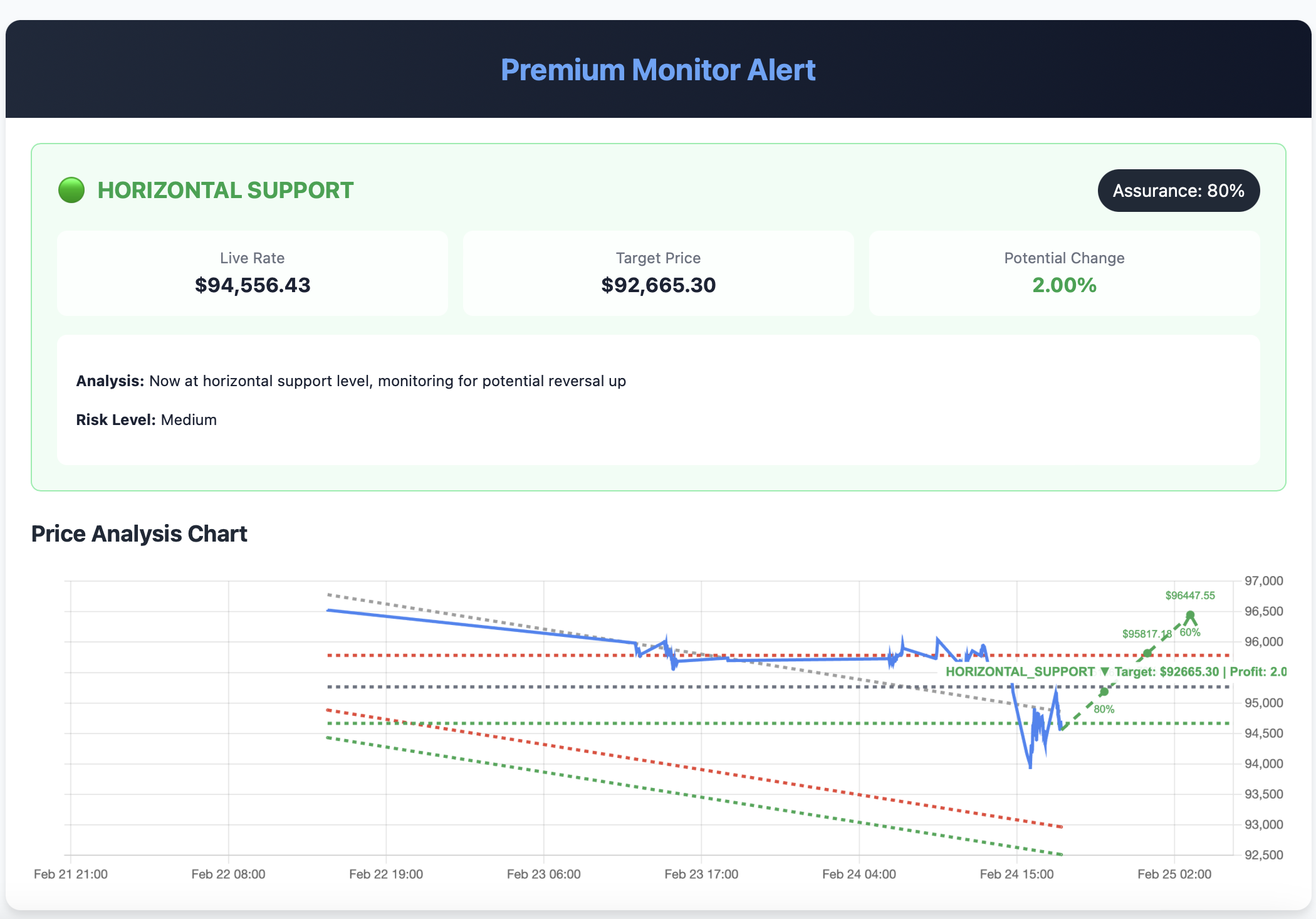Click the Feb 23 17:00 axis label

701,874
